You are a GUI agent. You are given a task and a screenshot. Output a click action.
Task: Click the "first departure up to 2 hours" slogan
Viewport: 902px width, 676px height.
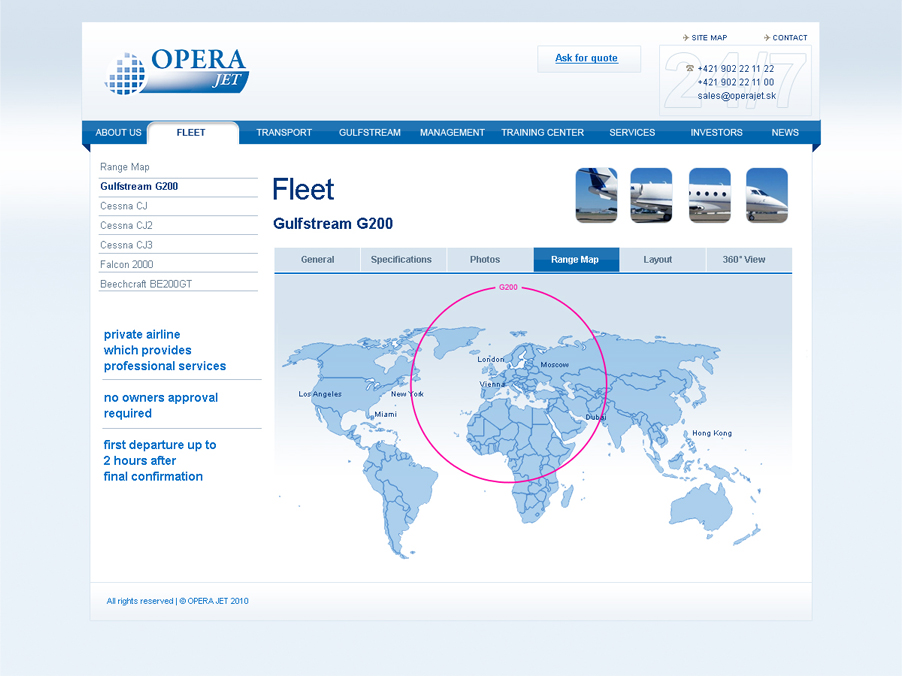click(160, 461)
